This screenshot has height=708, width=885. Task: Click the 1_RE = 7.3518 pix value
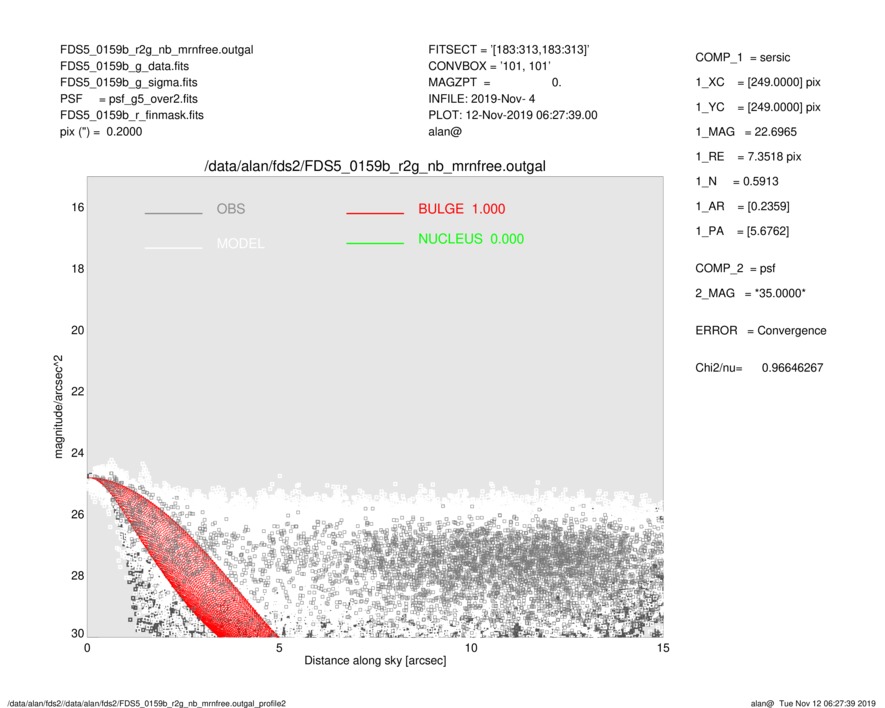tap(748, 157)
